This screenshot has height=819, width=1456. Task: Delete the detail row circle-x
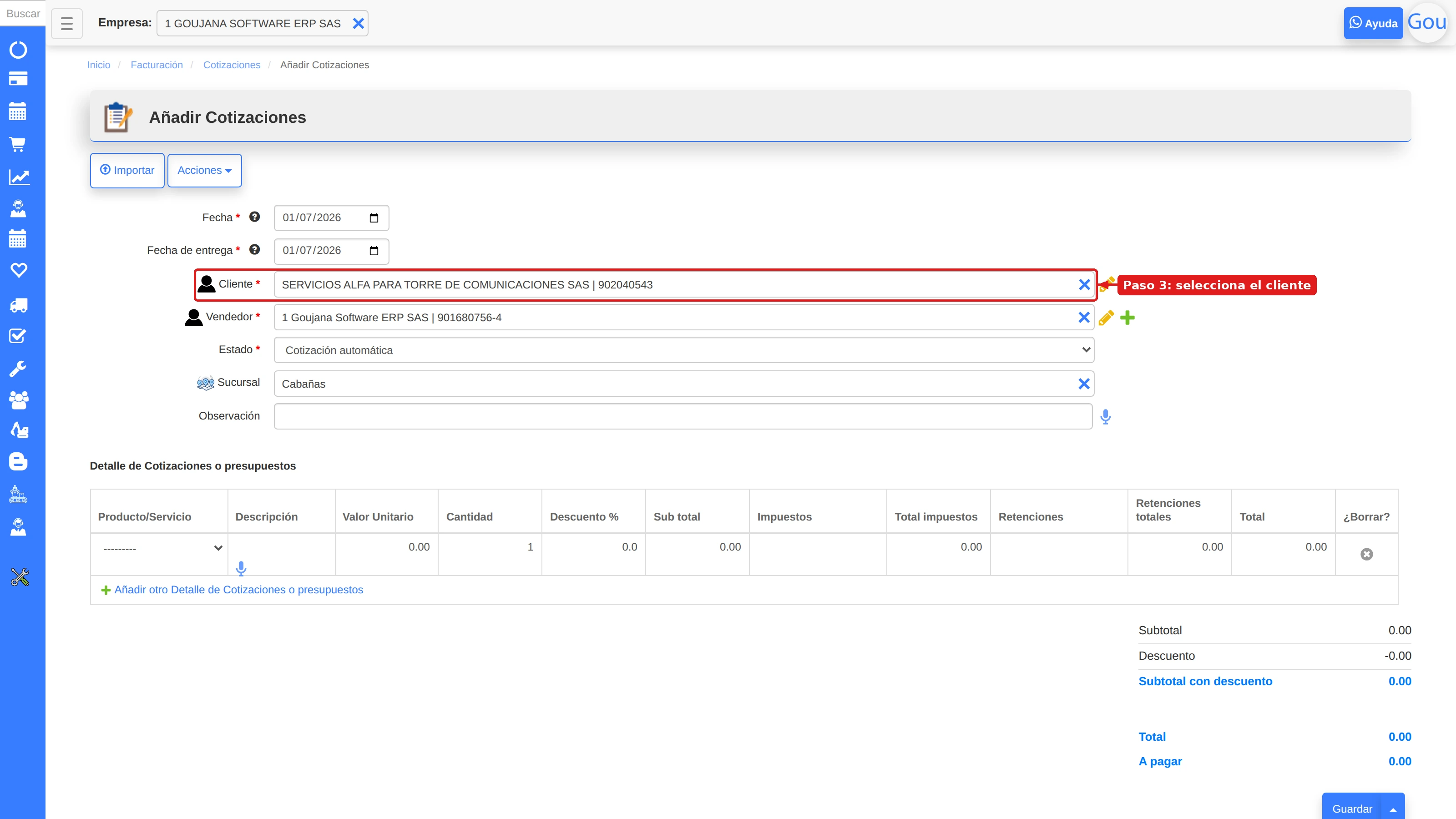(x=1367, y=554)
